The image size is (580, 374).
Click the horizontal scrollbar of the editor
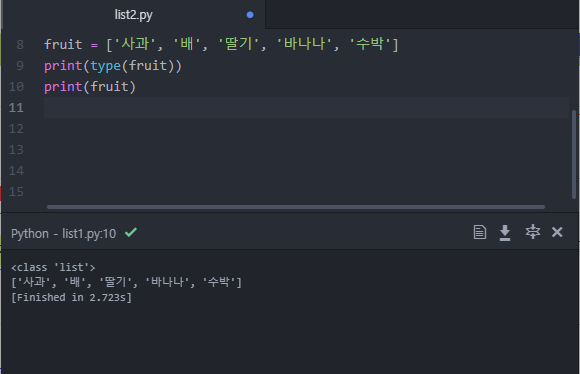point(296,207)
